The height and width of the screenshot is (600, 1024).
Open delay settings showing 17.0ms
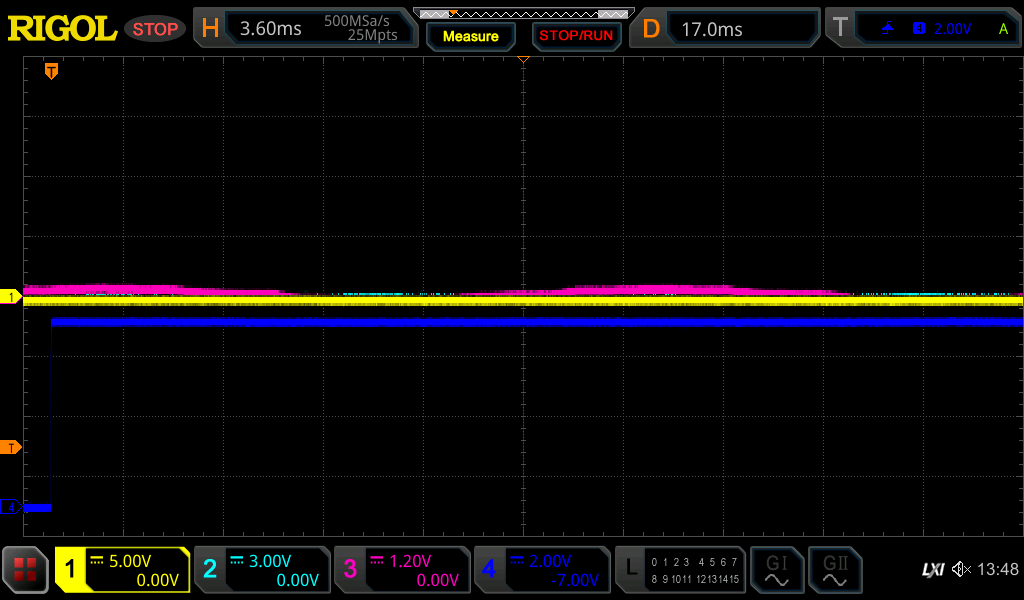point(725,29)
